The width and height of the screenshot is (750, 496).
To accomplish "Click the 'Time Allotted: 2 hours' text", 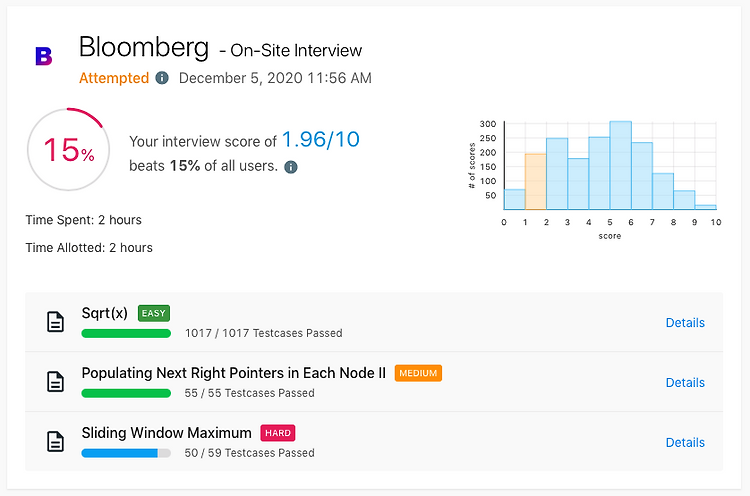I will 89,248.
